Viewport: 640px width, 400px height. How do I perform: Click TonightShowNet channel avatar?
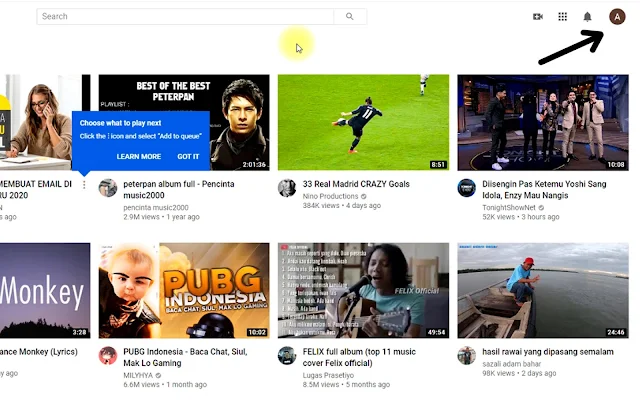pyautogui.click(x=467, y=188)
